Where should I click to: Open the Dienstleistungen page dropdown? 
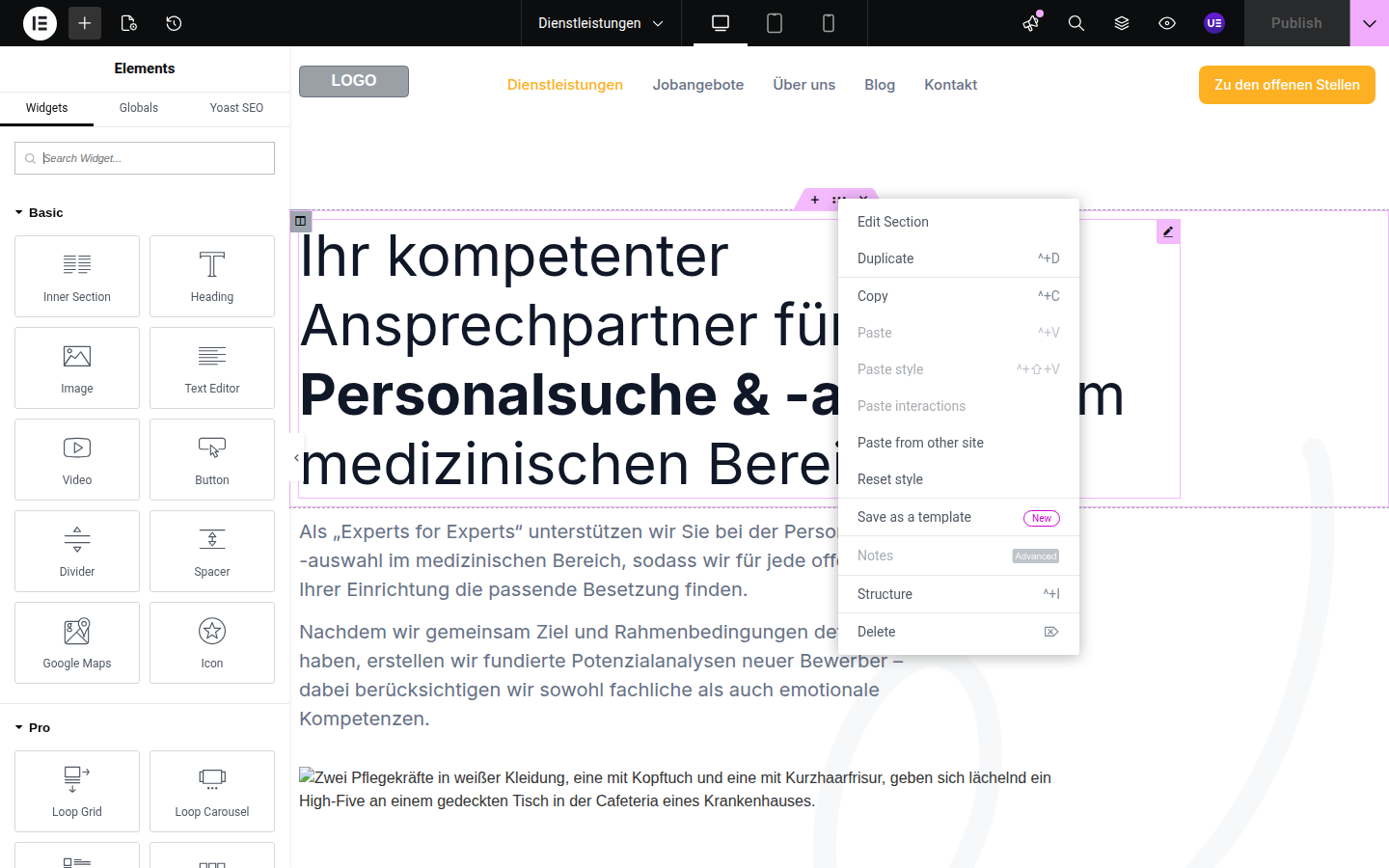[x=601, y=23]
